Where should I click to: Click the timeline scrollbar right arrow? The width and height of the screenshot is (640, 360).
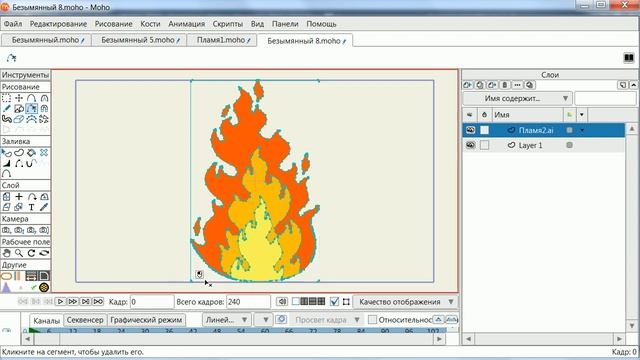439,339
